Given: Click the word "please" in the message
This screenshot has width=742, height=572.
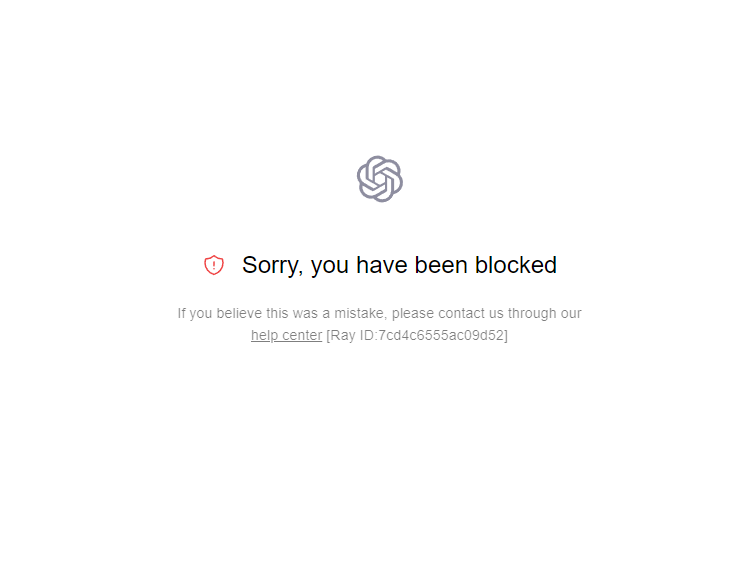Looking at the screenshot, I should [413, 314].
